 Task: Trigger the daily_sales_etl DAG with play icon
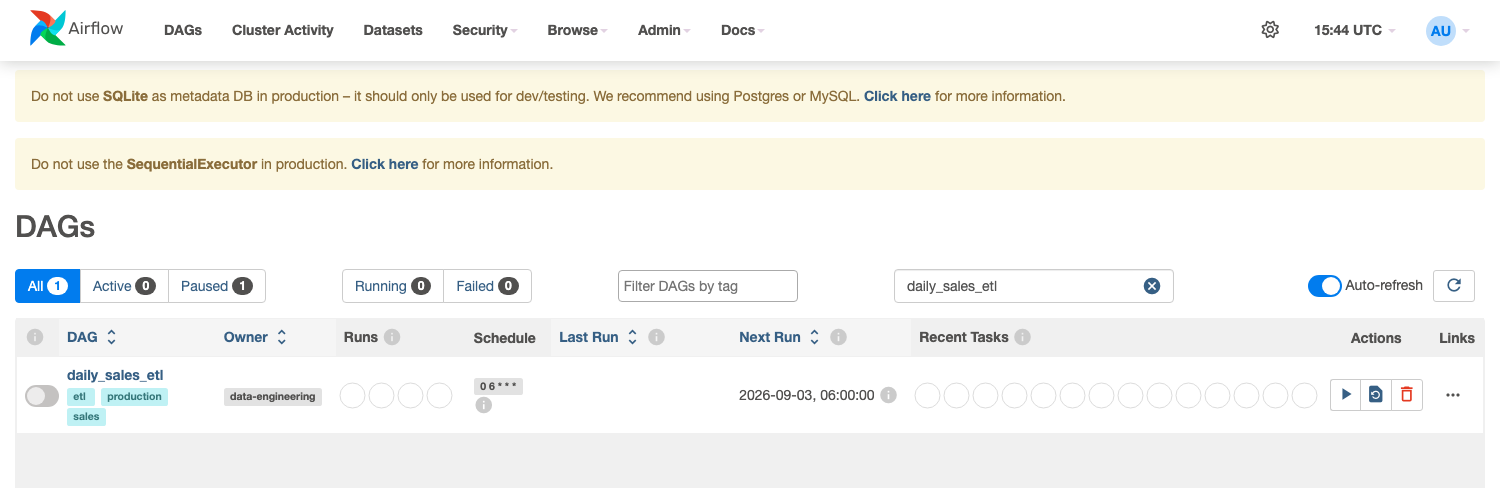(1346, 395)
